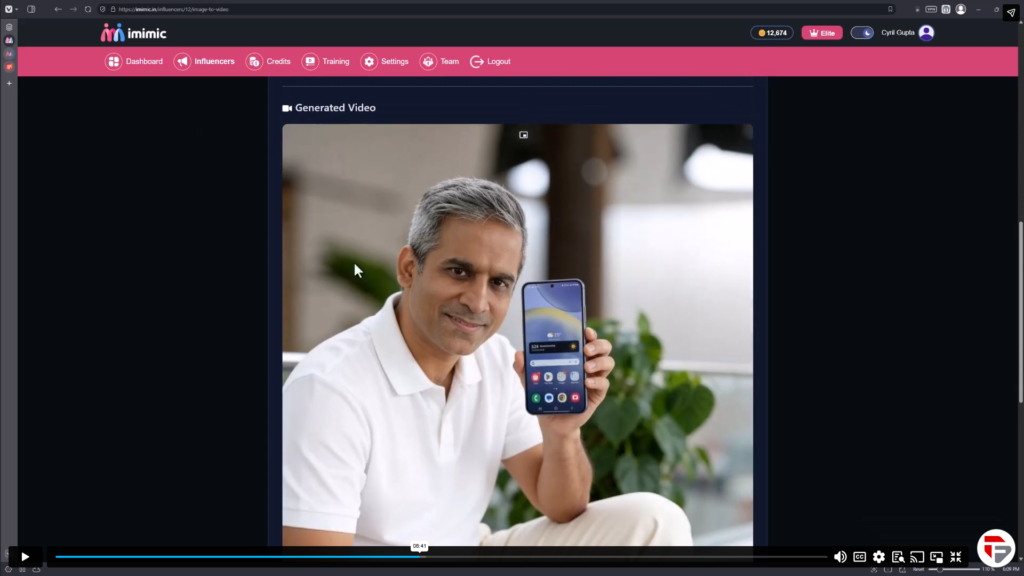Open the Team page
This screenshot has width=1024, height=576.
click(x=440, y=62)
